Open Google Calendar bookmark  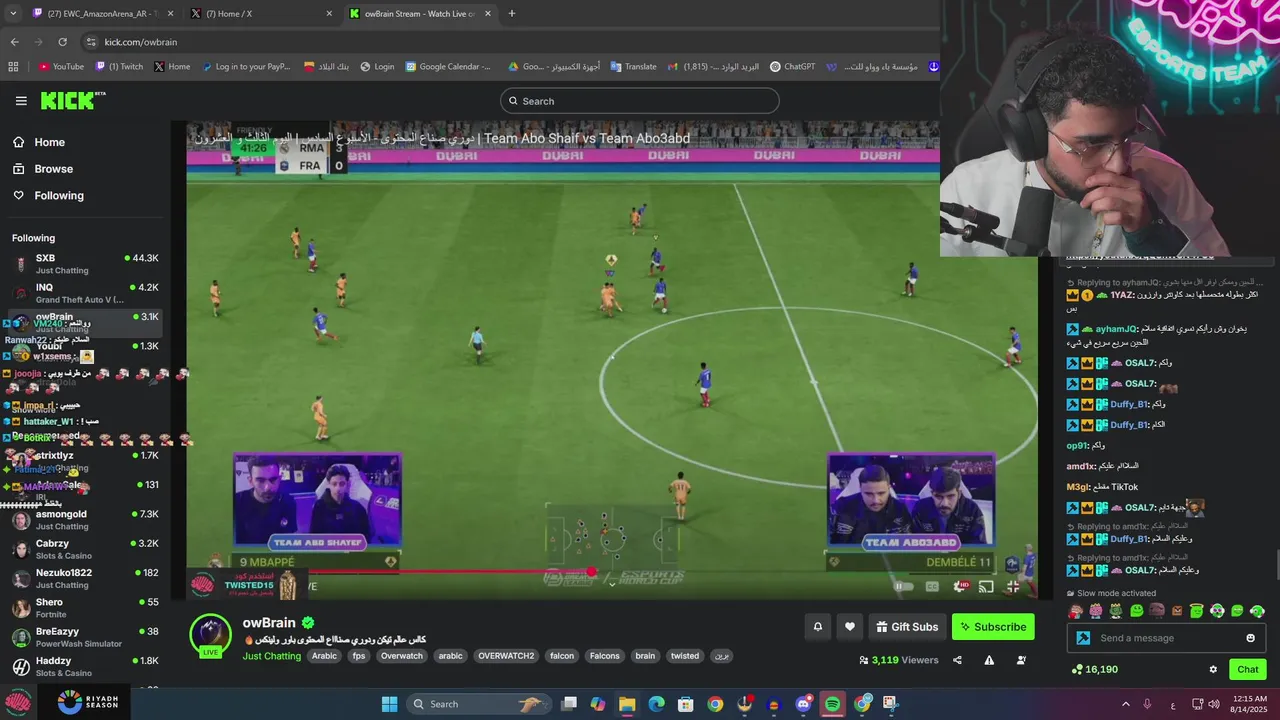(x=448, y=67)
